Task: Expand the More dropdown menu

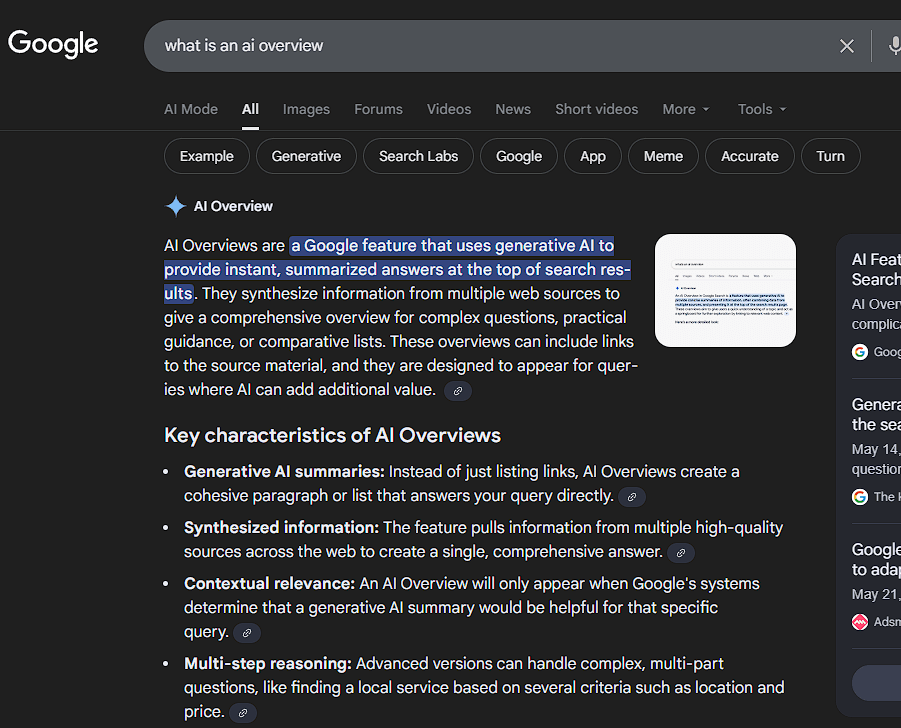Action: 686,109
